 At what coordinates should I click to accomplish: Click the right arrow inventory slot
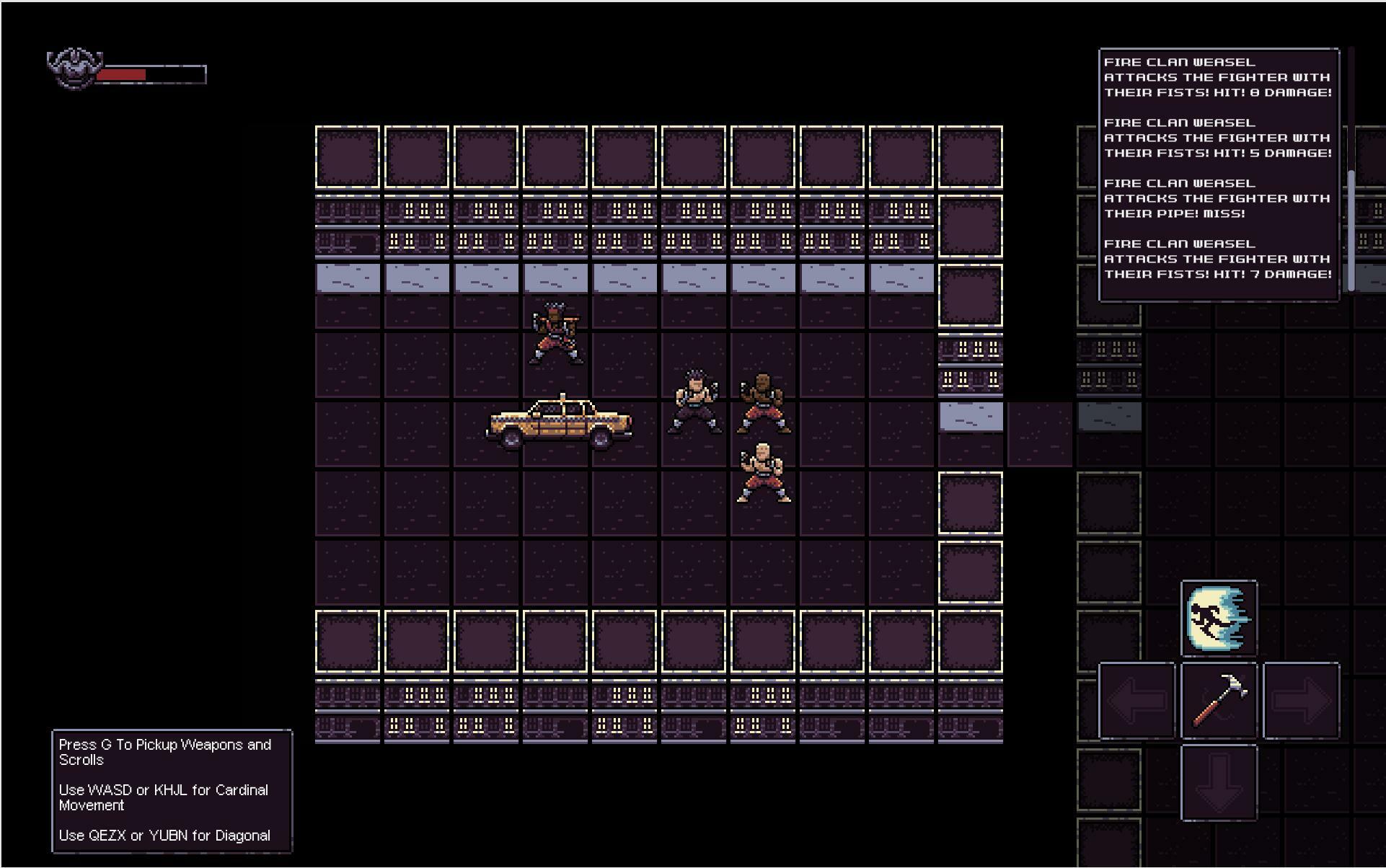(x=1301, y=700)
